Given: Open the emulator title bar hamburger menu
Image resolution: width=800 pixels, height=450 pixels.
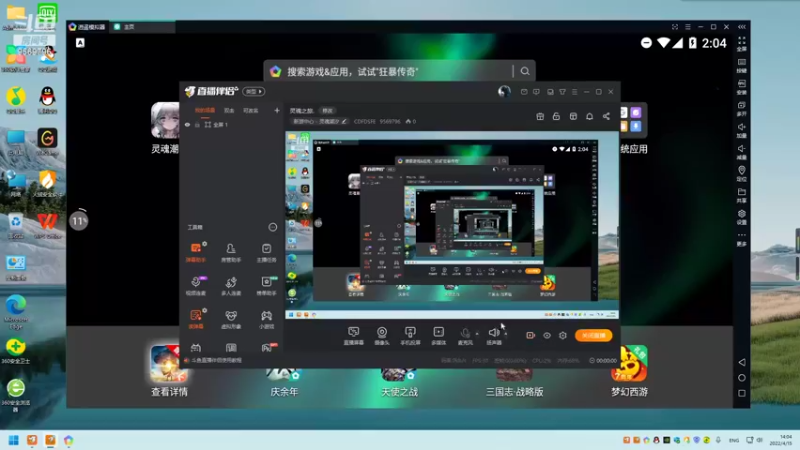Looking at the screenshot, I should (x=688, y=27).
